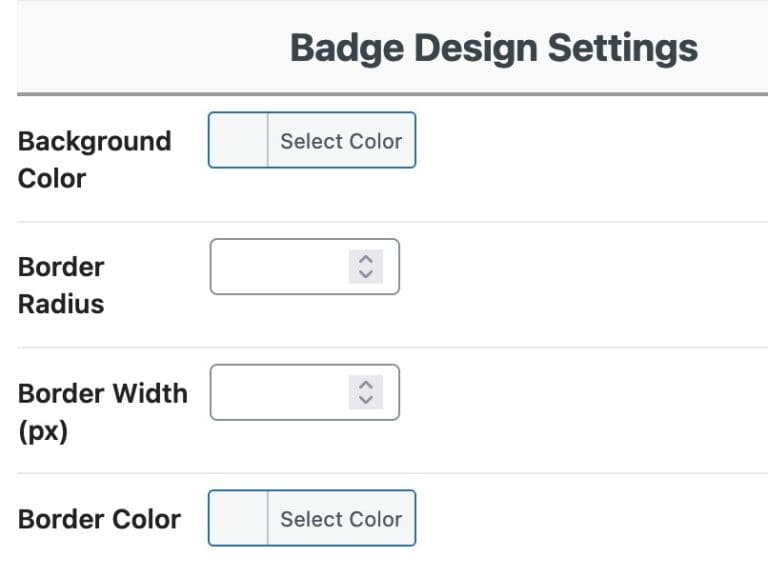Click the Border Width spinner arrows control
The image size is (768, 577).
(366, 392)
